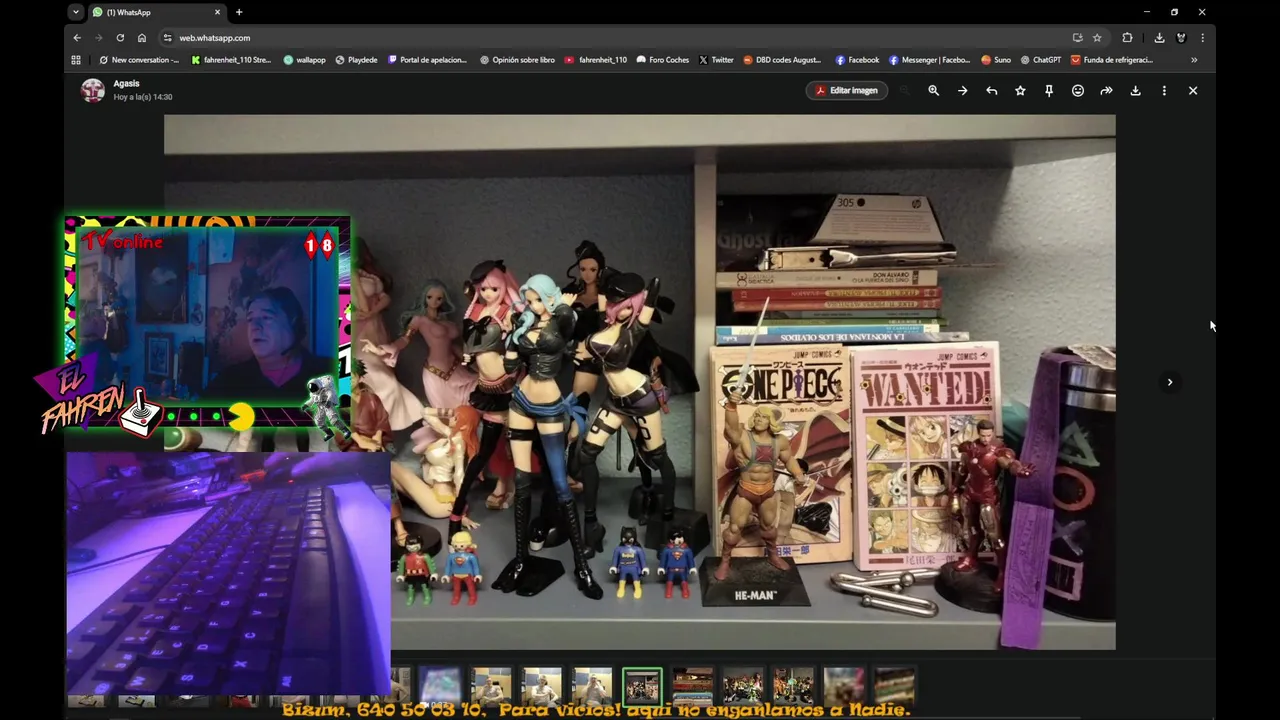The width and height of the screenshot is (1280, 720).
Task: Open the Foro Coches bookmark
Action: [x=662, y=60]
